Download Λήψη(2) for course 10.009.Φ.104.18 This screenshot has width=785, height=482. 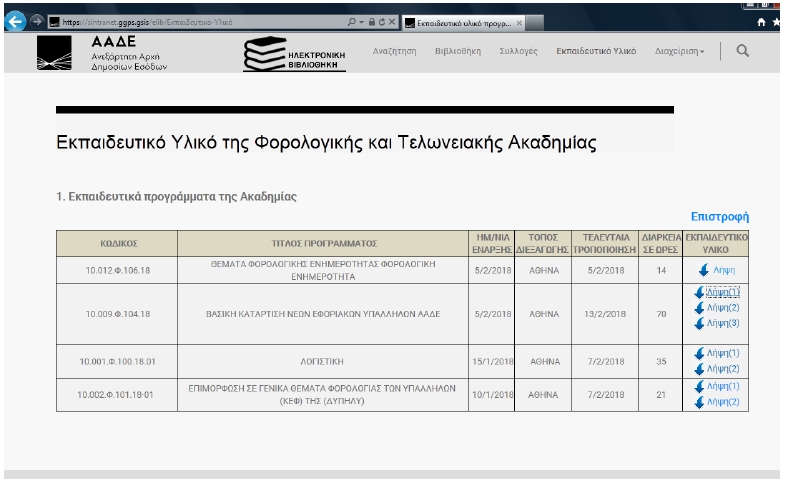click(x=722, y=308)
